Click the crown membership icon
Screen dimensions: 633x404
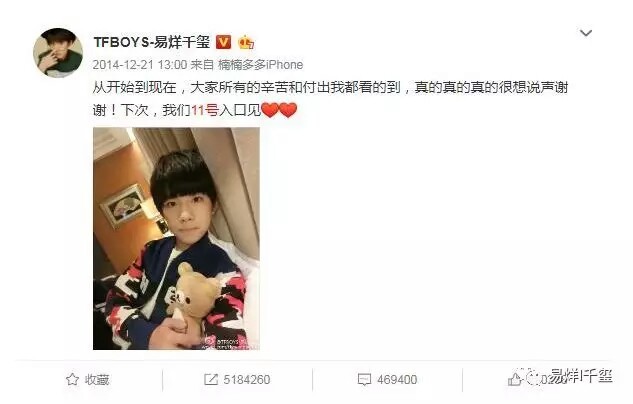[x=246, y=42]
